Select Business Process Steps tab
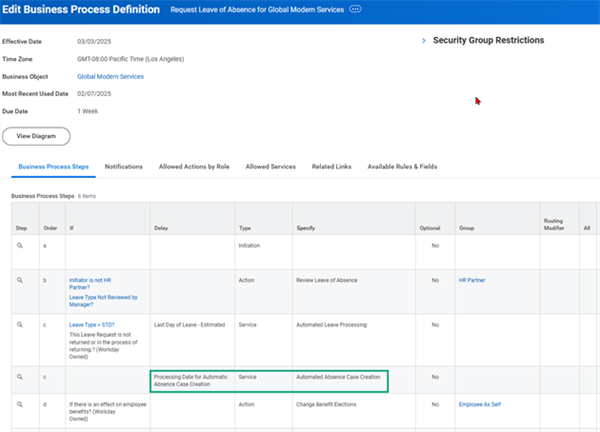This screenshot has height=432, width=600. tap(54, 167)
